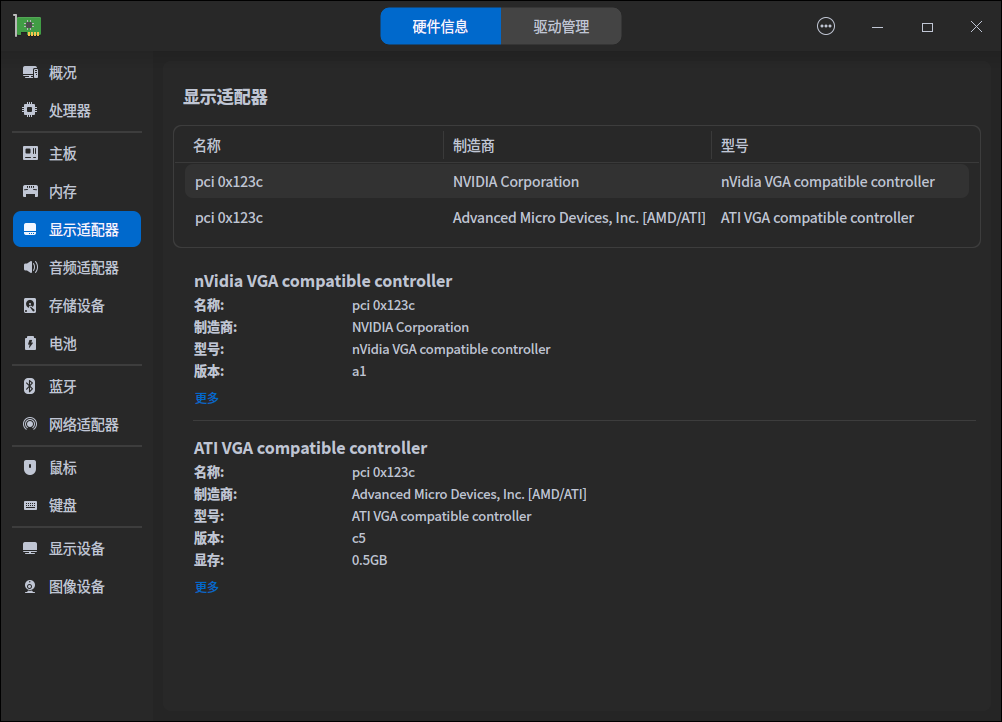The width and height of the screenshot is (1002, 722).
Task: Expand 更多 under NVIDIA controller details
Action: [x=206, y=398]
